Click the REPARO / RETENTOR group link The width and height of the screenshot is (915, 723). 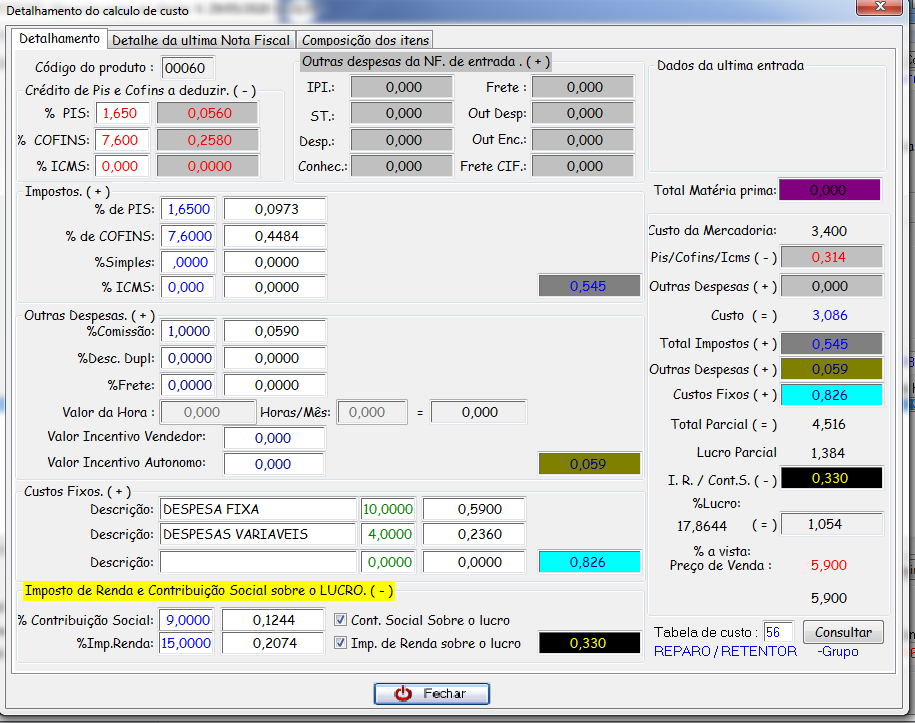pos(725,651)
